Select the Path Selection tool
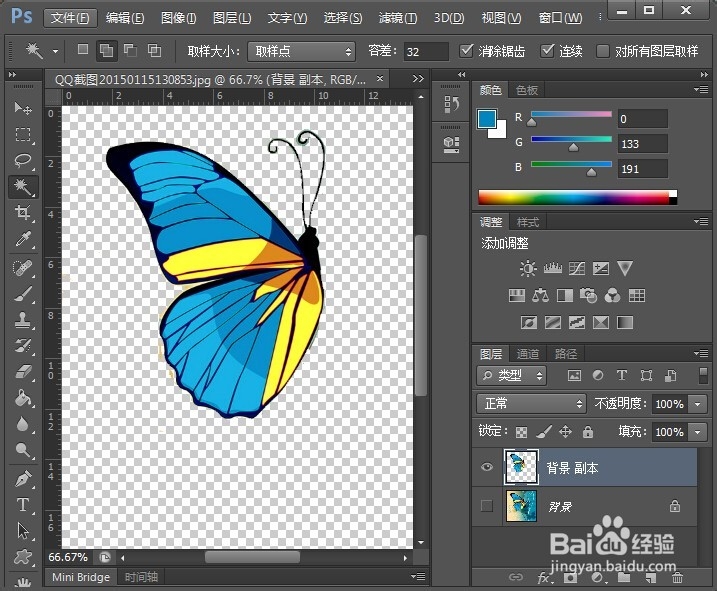This screenshot has width=717, height=591. (x=22, y=531)
